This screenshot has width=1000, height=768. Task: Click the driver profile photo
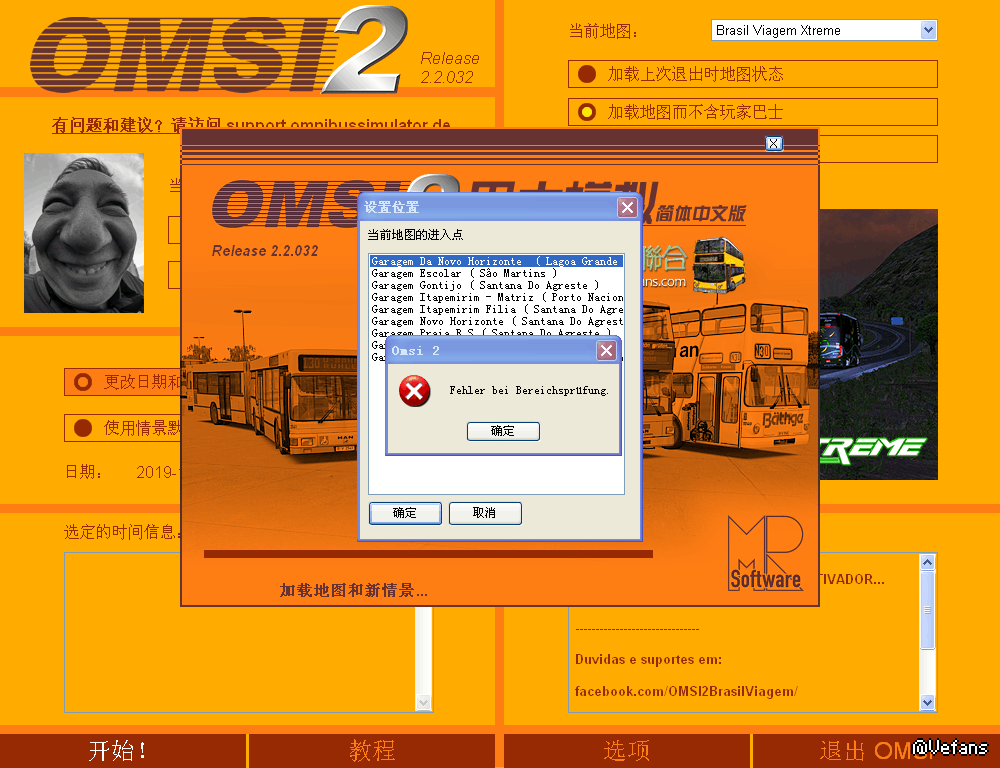click(x=84, y=233)
